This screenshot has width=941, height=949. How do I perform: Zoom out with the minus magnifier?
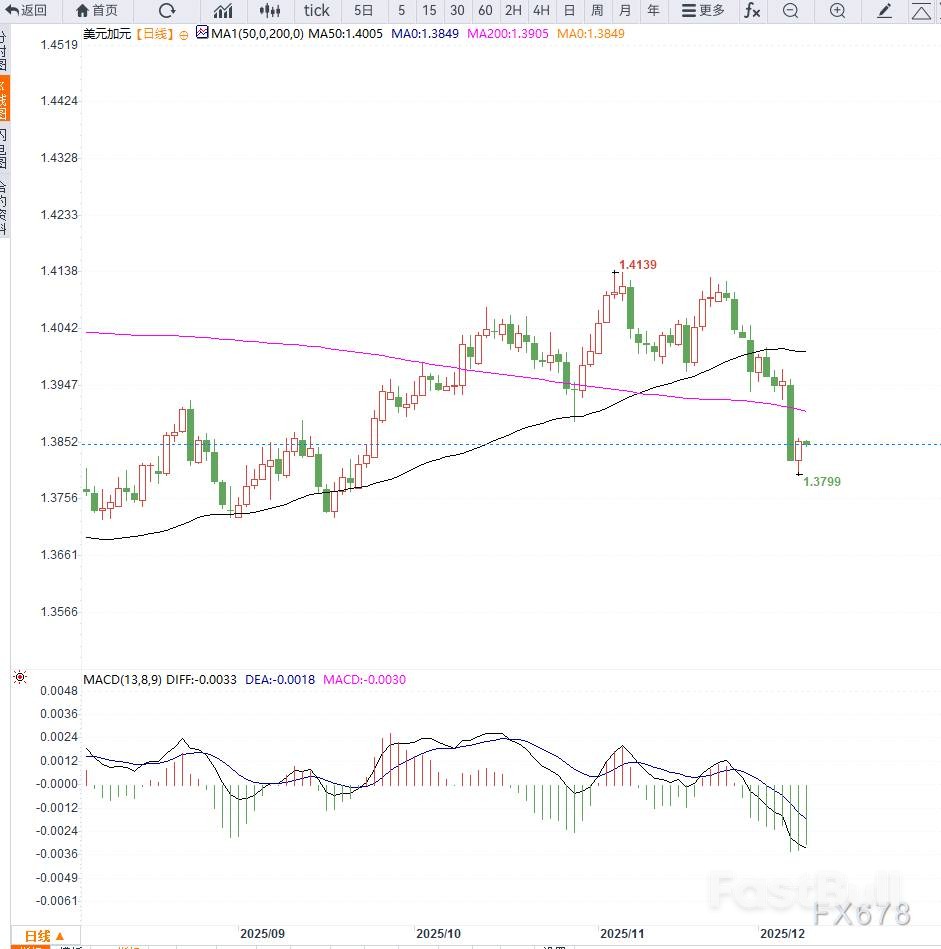tap(791, 11)
